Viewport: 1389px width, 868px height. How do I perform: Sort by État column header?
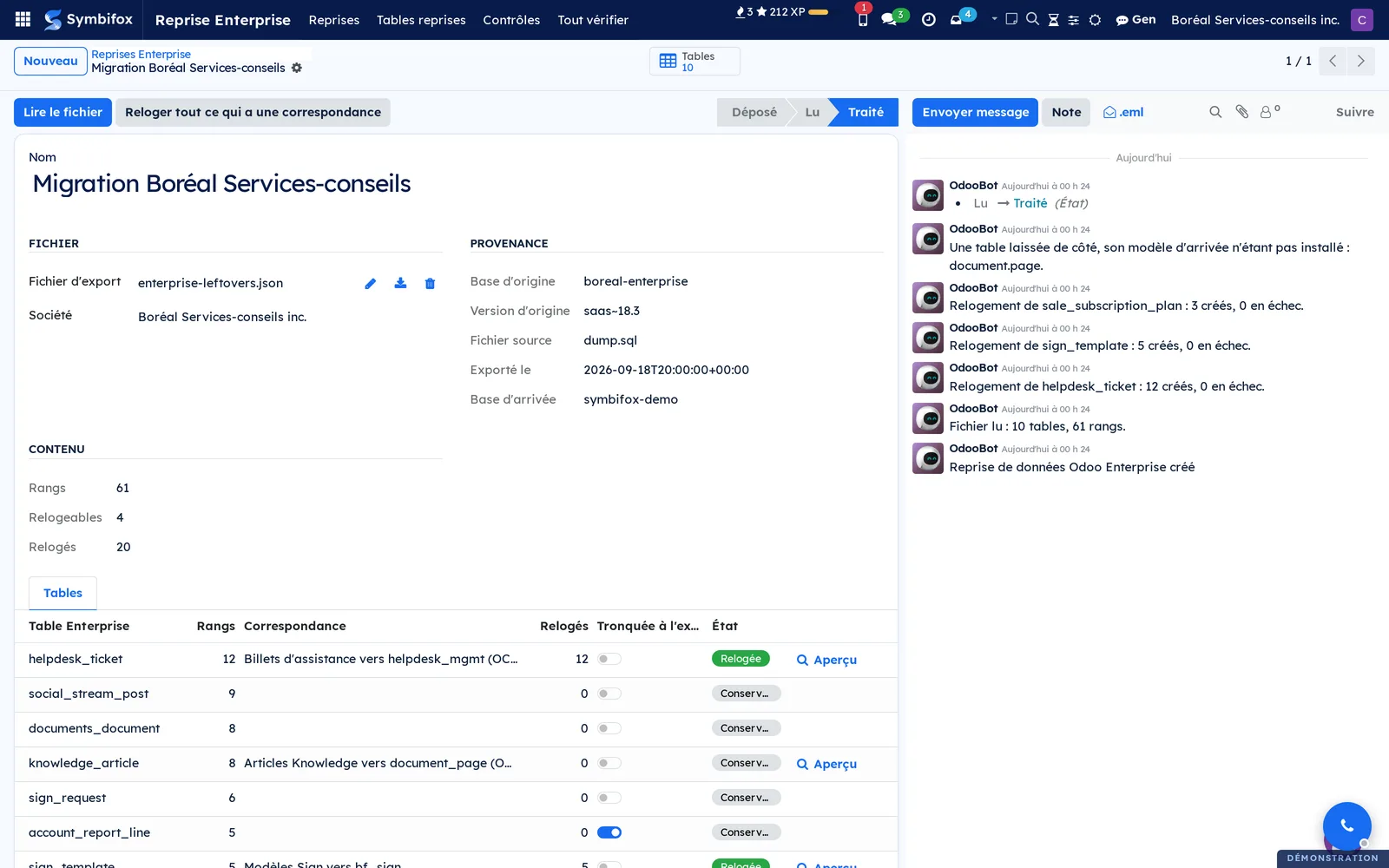coord(725,626)
